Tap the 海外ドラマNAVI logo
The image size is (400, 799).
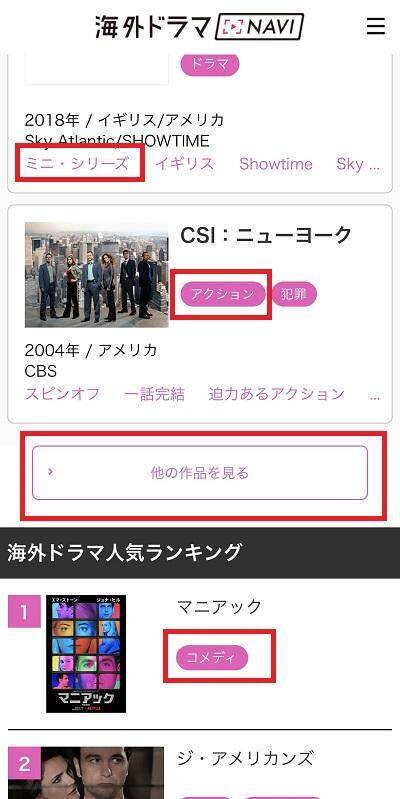click(199, 26)
